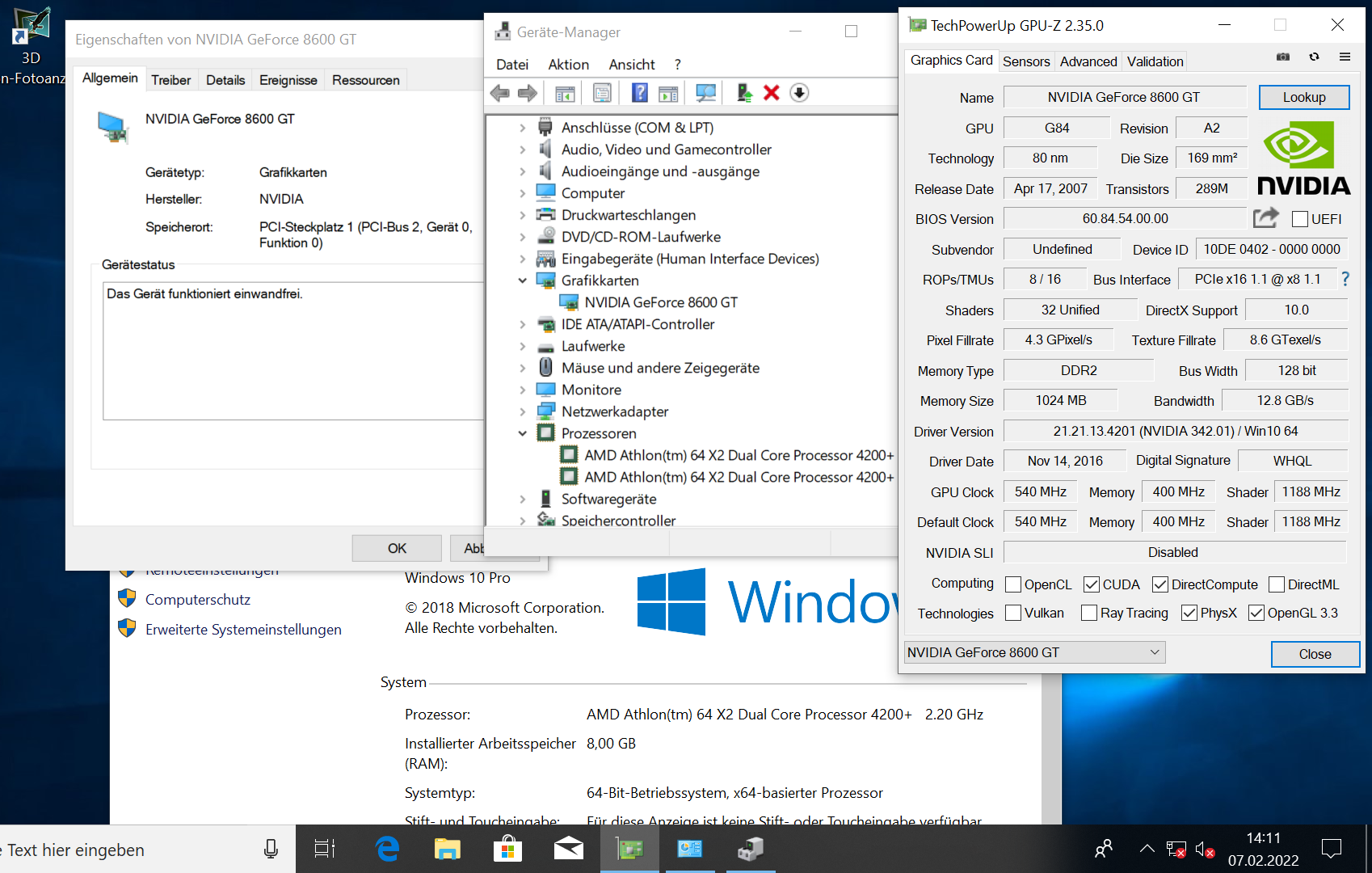Open the Advanced tab in GPU-Z
This screenshot has height=873, width=1372.
[x=1088, y=61]
